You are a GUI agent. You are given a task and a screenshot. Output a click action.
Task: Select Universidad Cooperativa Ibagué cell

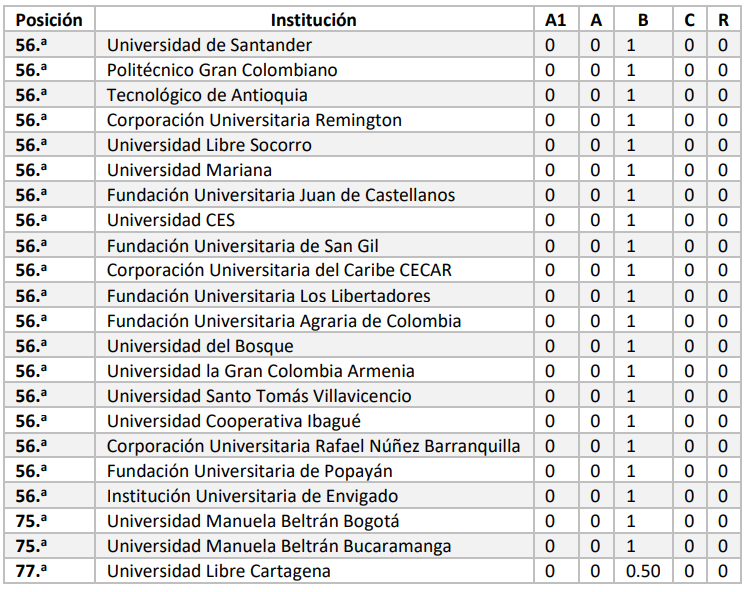(x=234, y=421)
